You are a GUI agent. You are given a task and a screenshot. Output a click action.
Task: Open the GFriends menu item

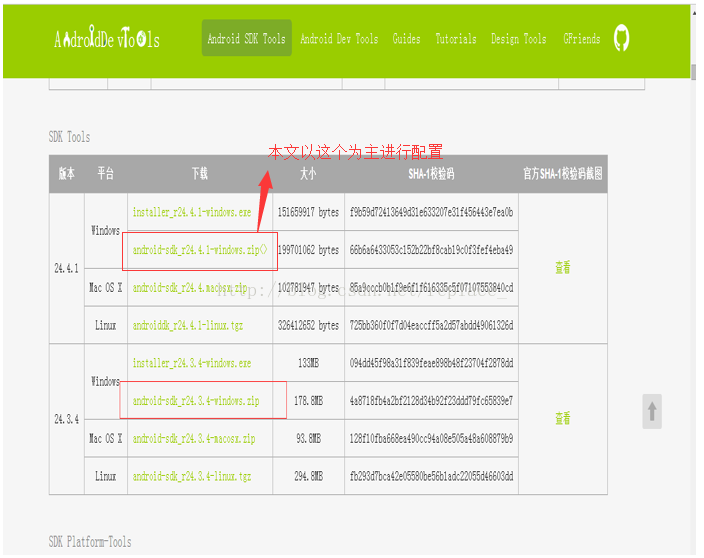pos(581,39)
